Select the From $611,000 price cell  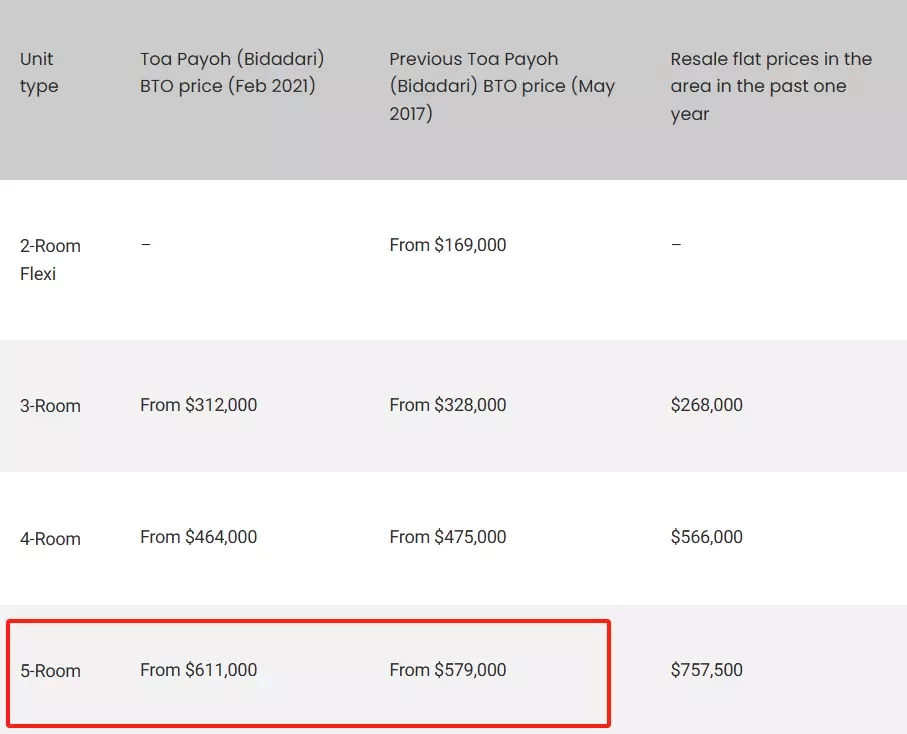pyautogui.click(x=198, y=670)
